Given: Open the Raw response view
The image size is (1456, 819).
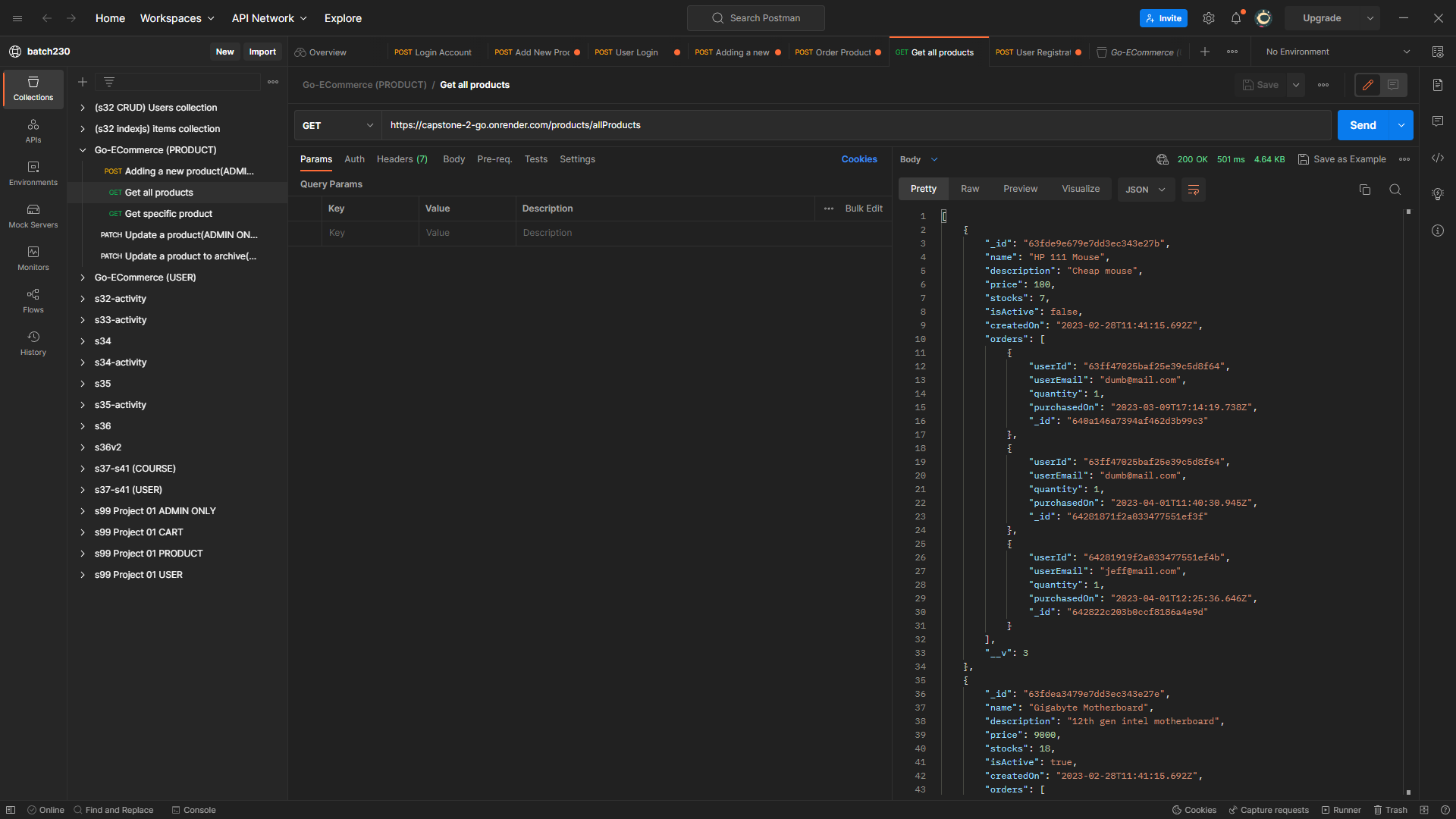Looking at the screenshot, I should coord(970,189).
